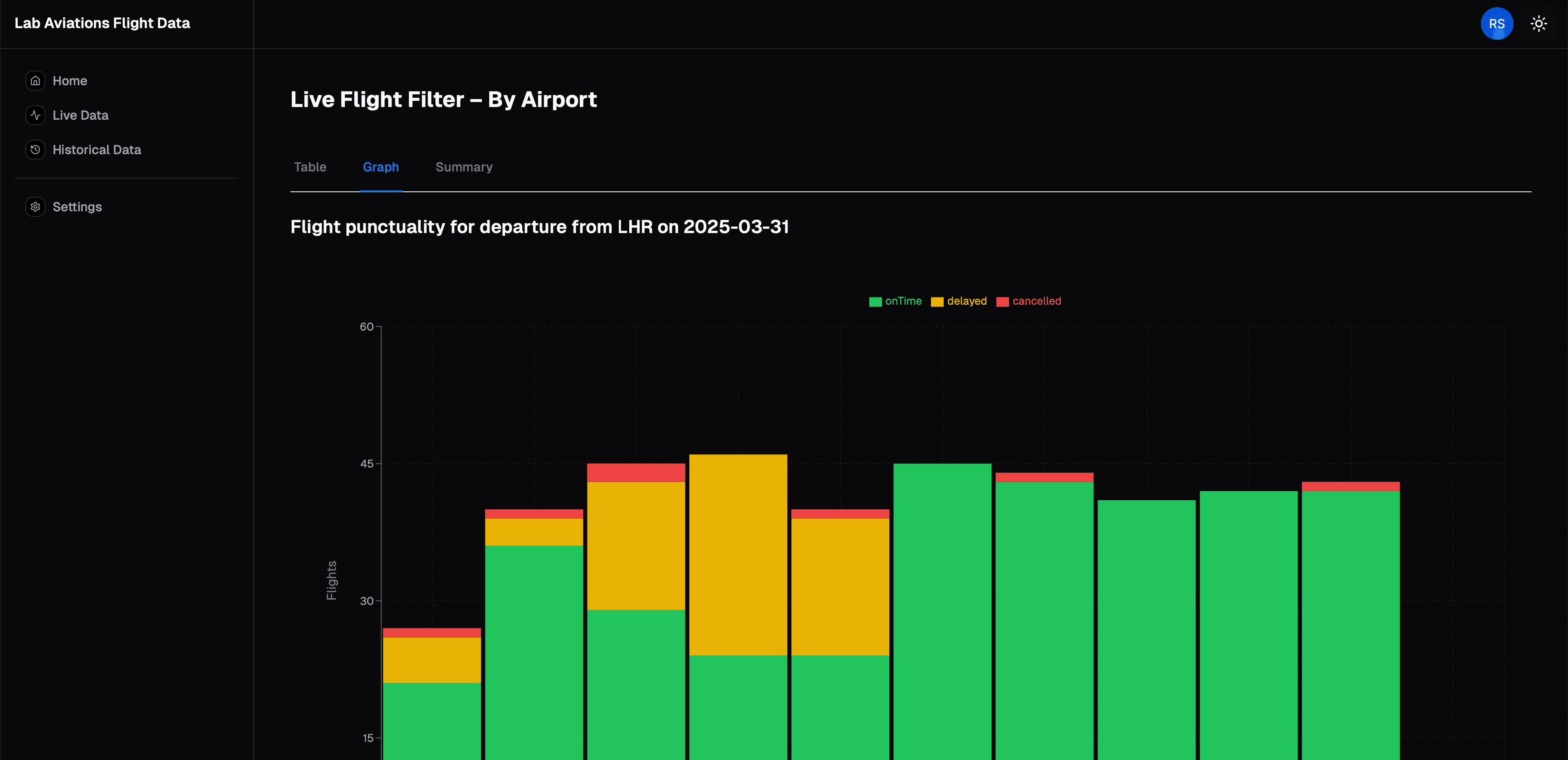Image resolution: width=1568 pixels, height=760 pixels.
Task: Open the Summary tab
Action: coord(464,167)
